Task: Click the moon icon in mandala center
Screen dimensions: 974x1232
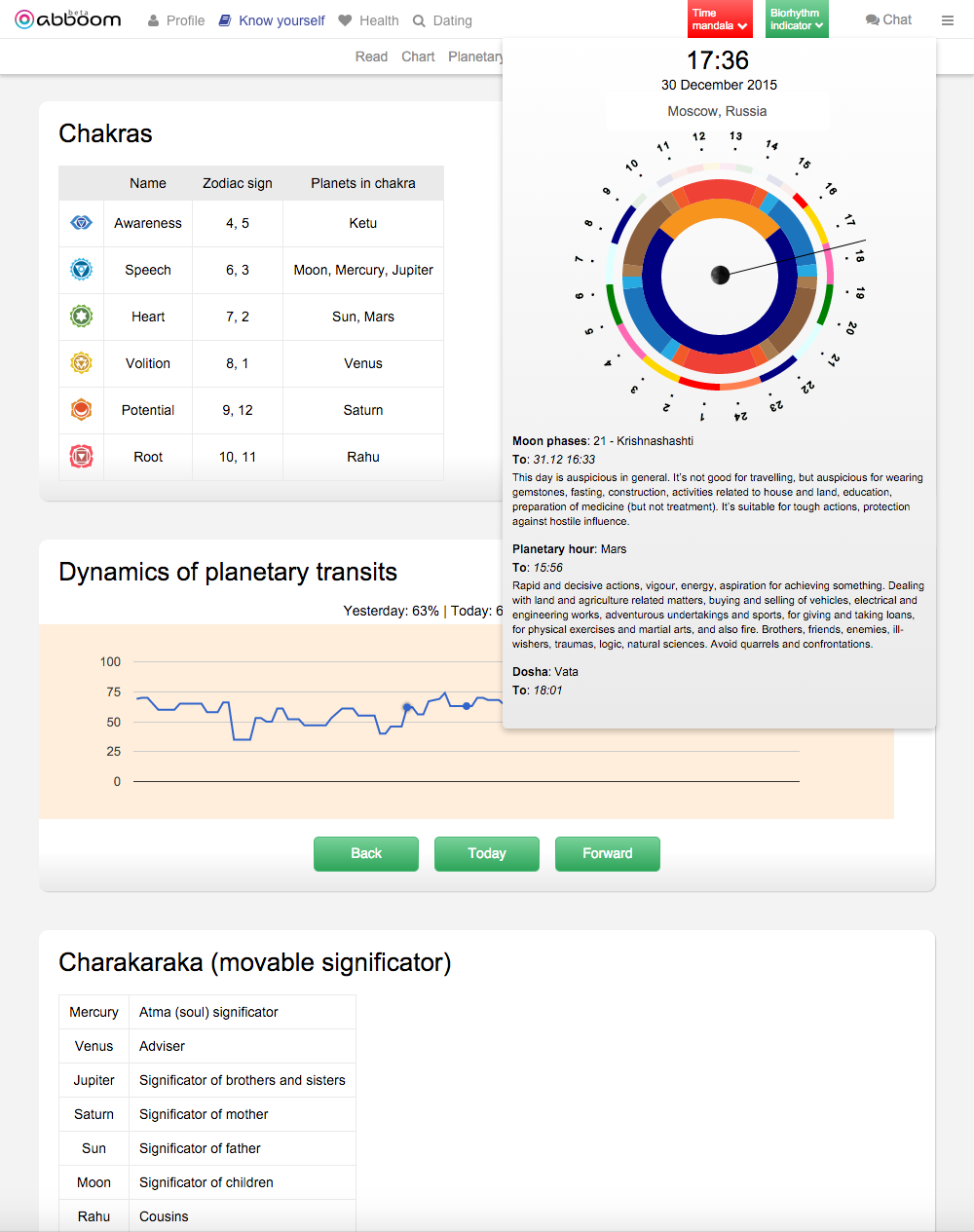Action: (x=721, y=275)
